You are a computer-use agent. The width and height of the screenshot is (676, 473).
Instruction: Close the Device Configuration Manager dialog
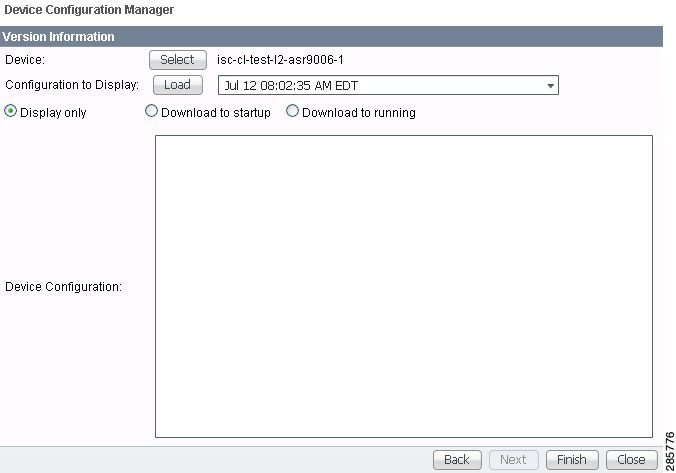pos(631,459)
